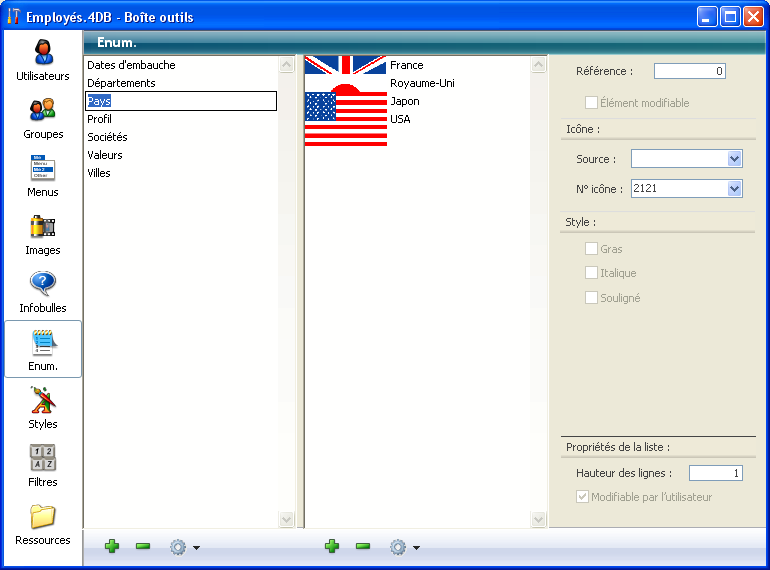
Task: Expand the Source dropdown
Action: point(735,159)
